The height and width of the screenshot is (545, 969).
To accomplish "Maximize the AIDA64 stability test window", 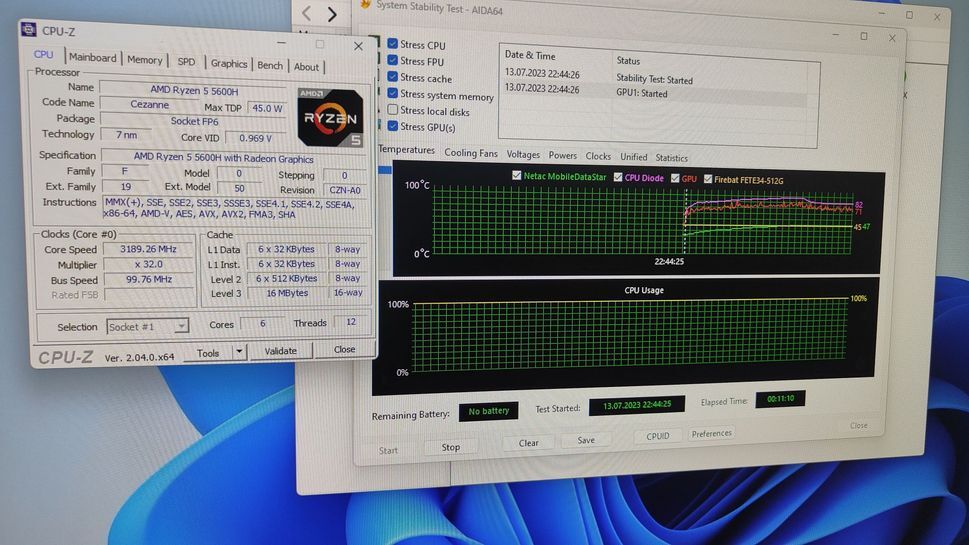I will (864, 36).
